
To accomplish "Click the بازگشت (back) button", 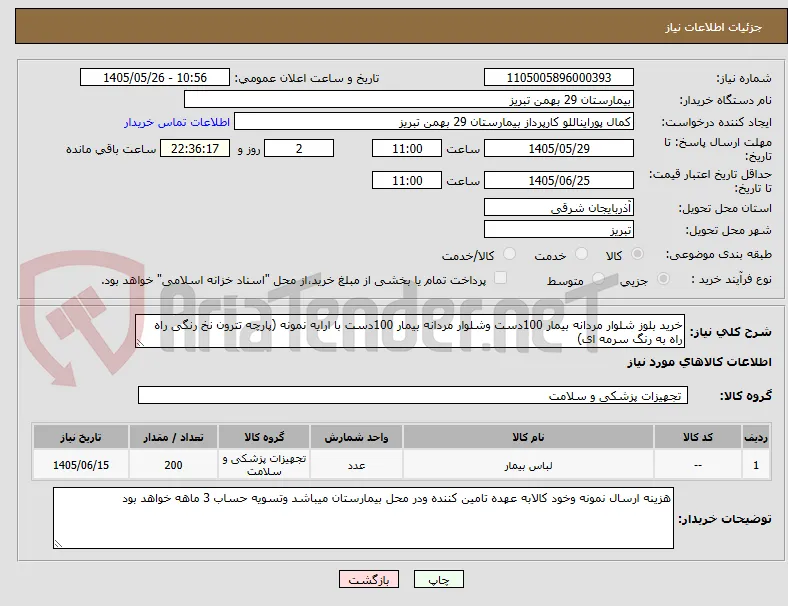I will click(369, 579).
